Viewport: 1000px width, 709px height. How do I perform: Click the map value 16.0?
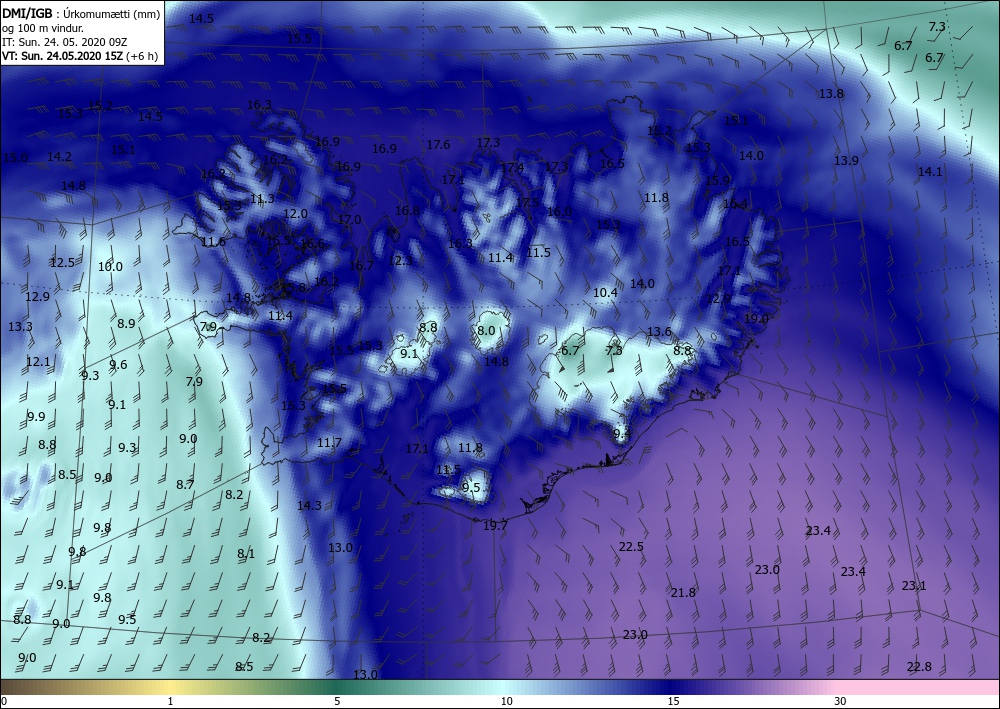(x=559, y=212)
